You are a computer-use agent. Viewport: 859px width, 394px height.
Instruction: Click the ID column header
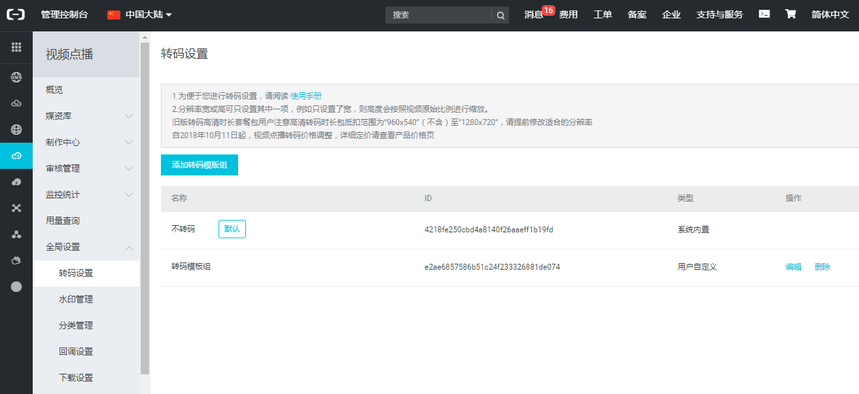pyautogui.click(x=428, y=198)
